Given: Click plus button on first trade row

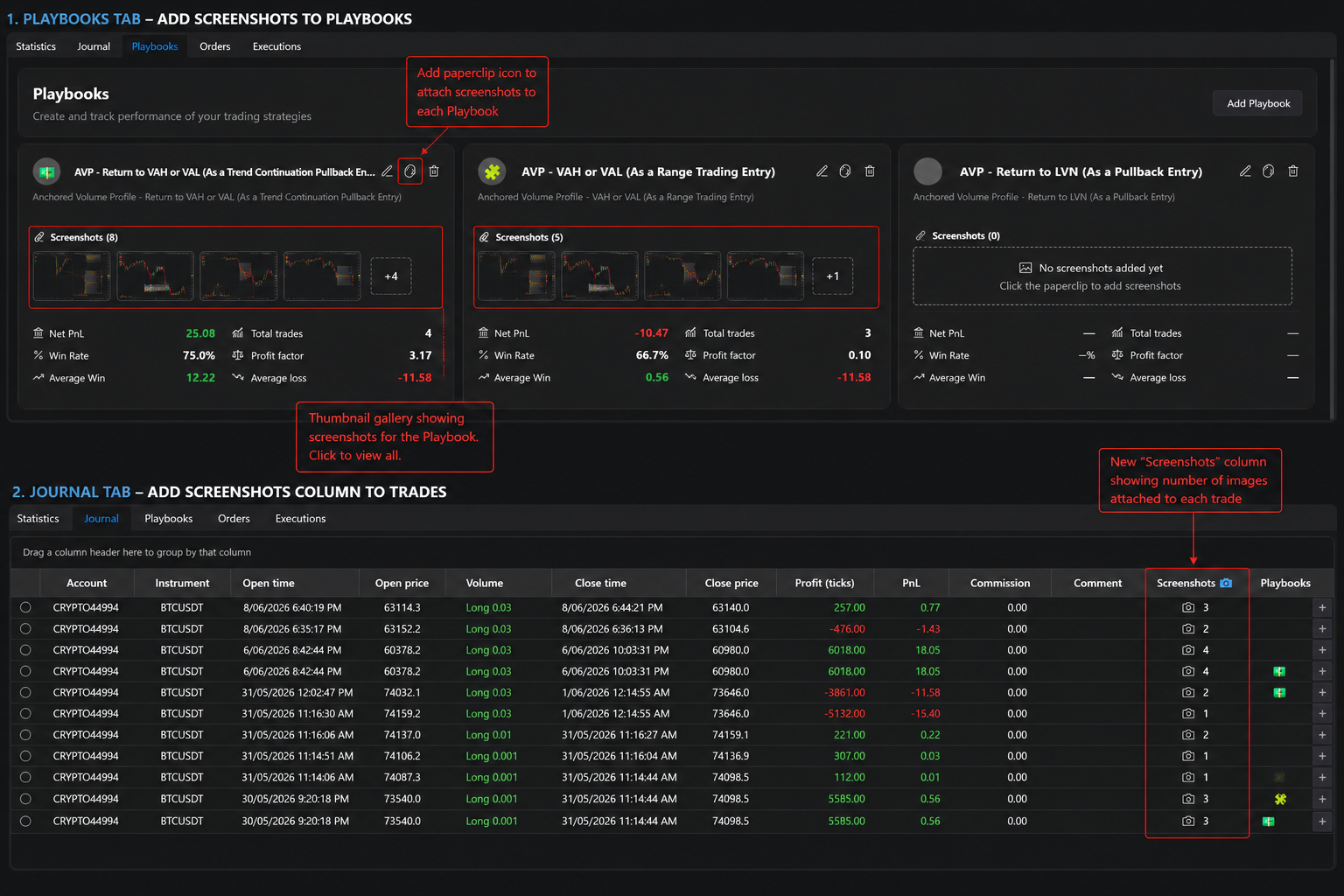Looking at the screenshot, I should tap(1322, 607).
